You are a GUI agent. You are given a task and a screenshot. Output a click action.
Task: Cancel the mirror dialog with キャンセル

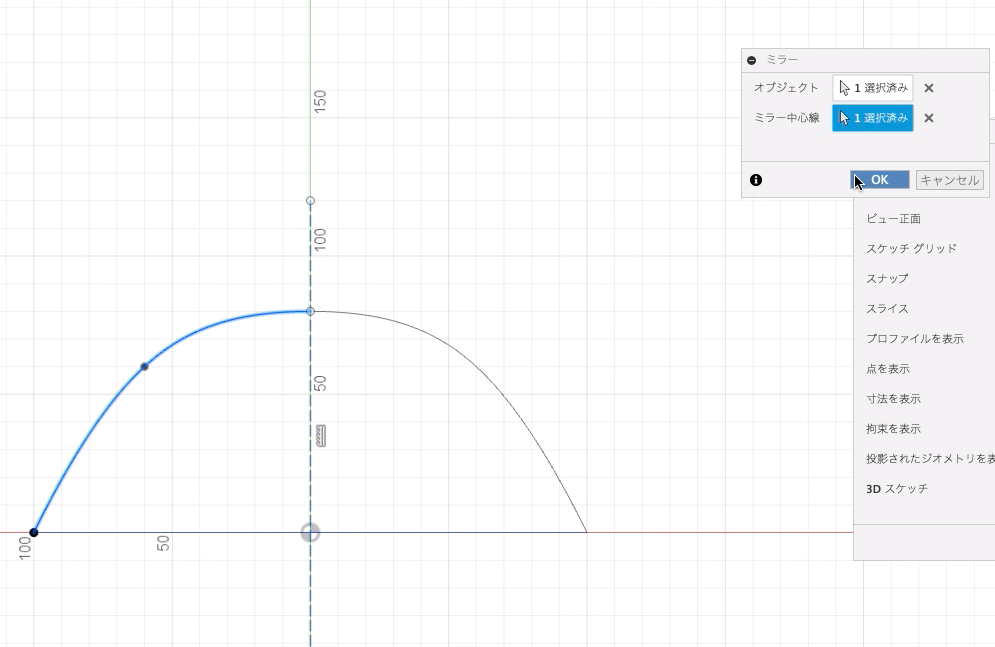tap(949, 180)
